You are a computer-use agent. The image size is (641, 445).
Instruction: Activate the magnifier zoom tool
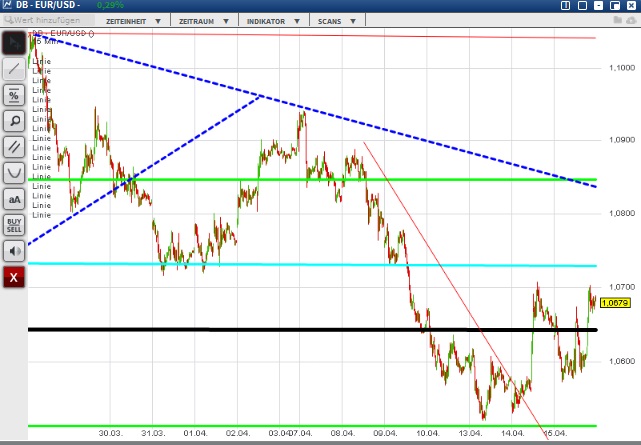tap(14, 121)
